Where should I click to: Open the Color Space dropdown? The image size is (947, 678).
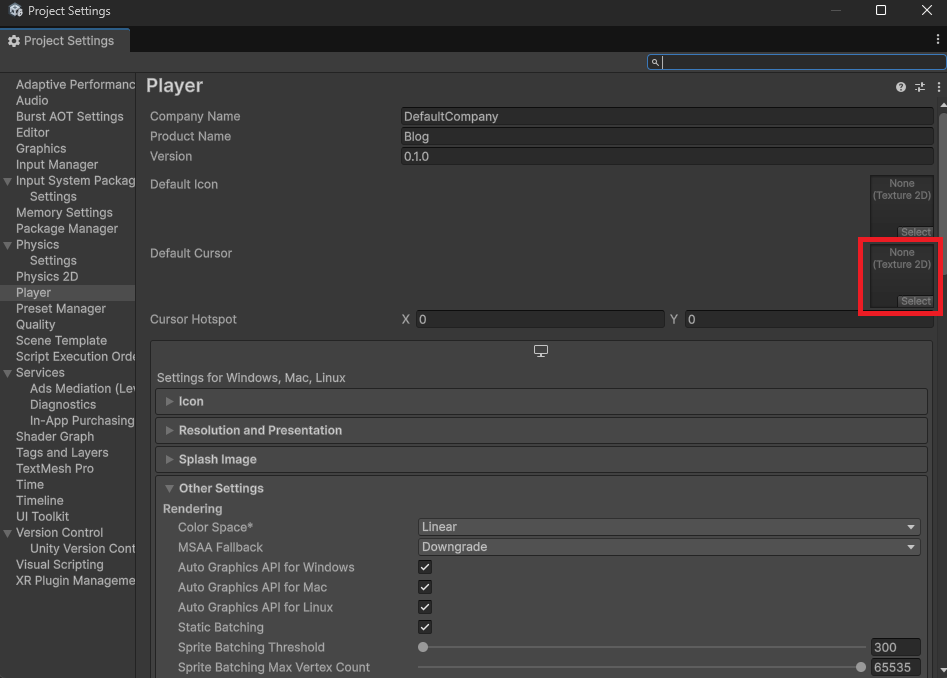point(668,527)
